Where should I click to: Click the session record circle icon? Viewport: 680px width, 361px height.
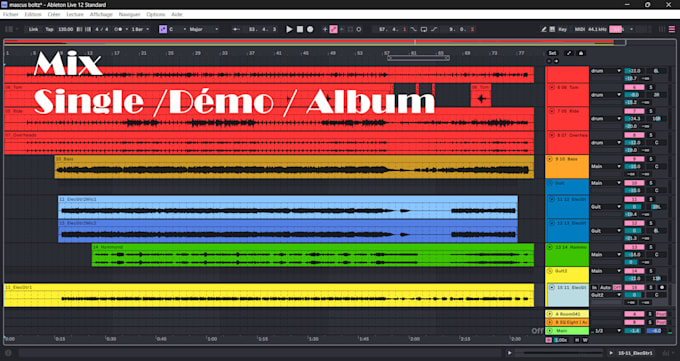coord(359,30)
